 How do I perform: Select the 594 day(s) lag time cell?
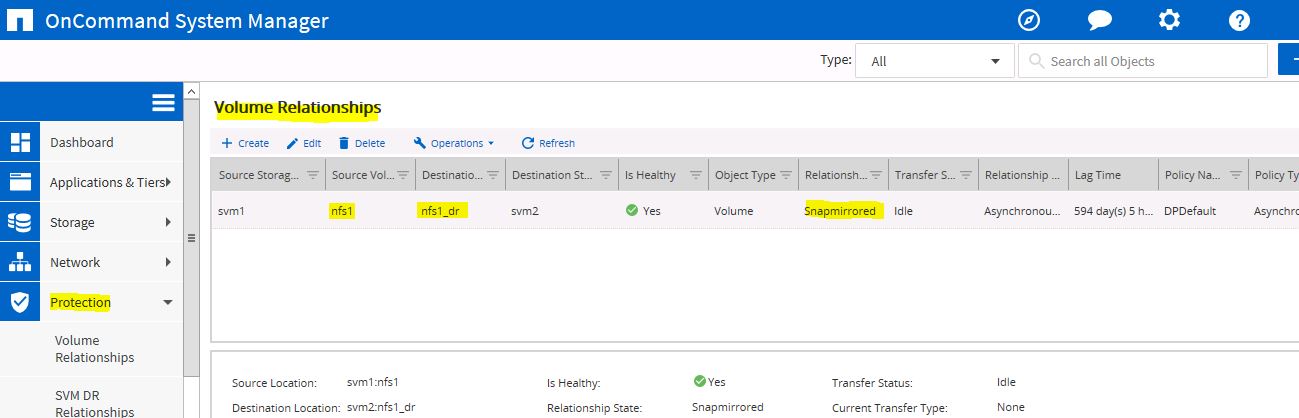(x=1113, y=211)
